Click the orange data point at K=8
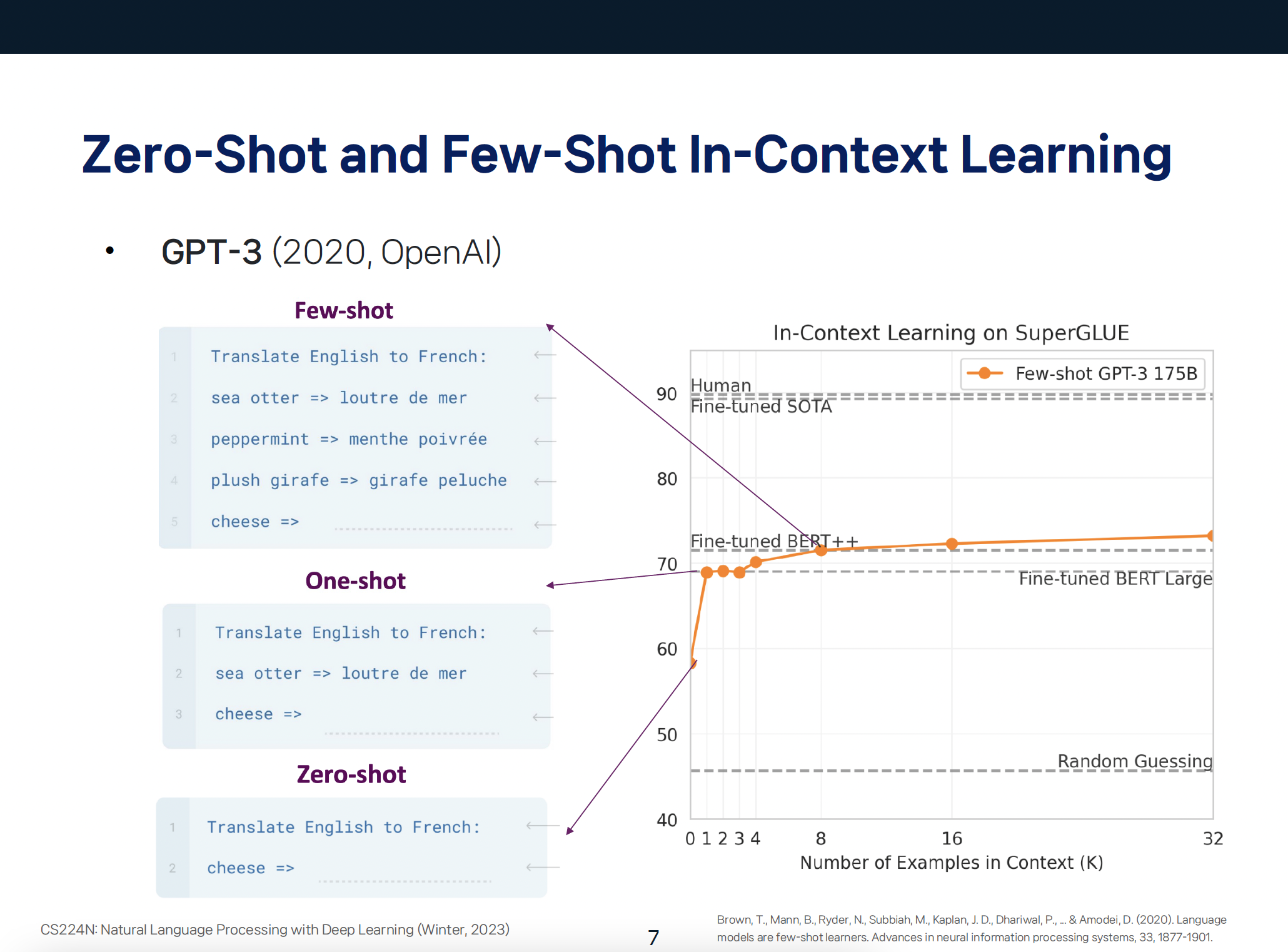This screenshot has height=952, width=1288. coord(821,550)
